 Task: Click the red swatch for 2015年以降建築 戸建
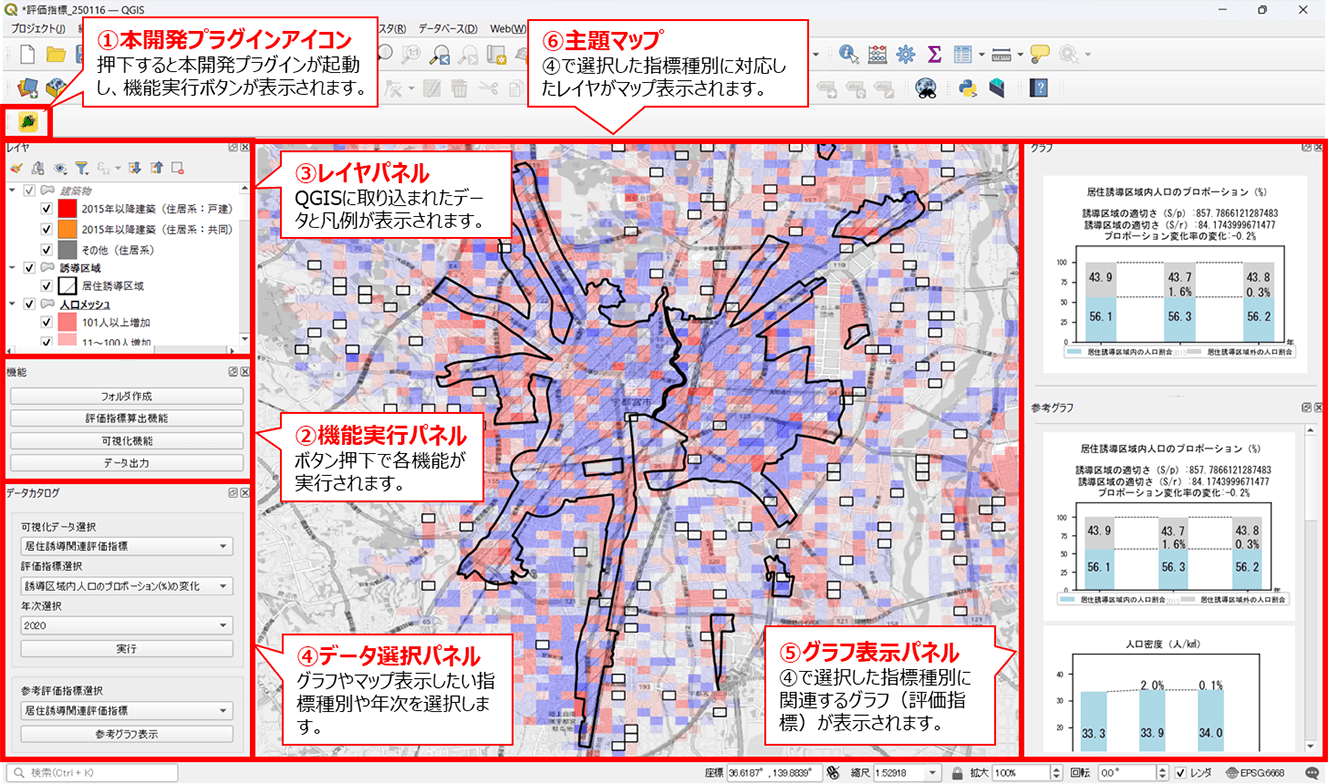point(67,209)
